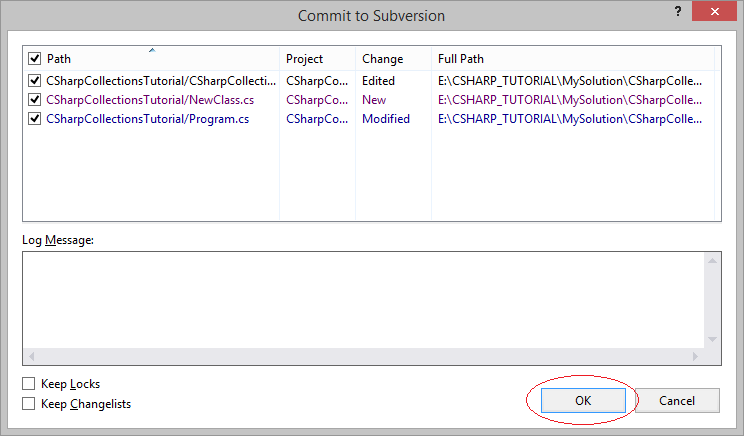
Task: Select the CSharpCollectionsTutorial/NewClass.cs row
Action: (x=371, y=100)
